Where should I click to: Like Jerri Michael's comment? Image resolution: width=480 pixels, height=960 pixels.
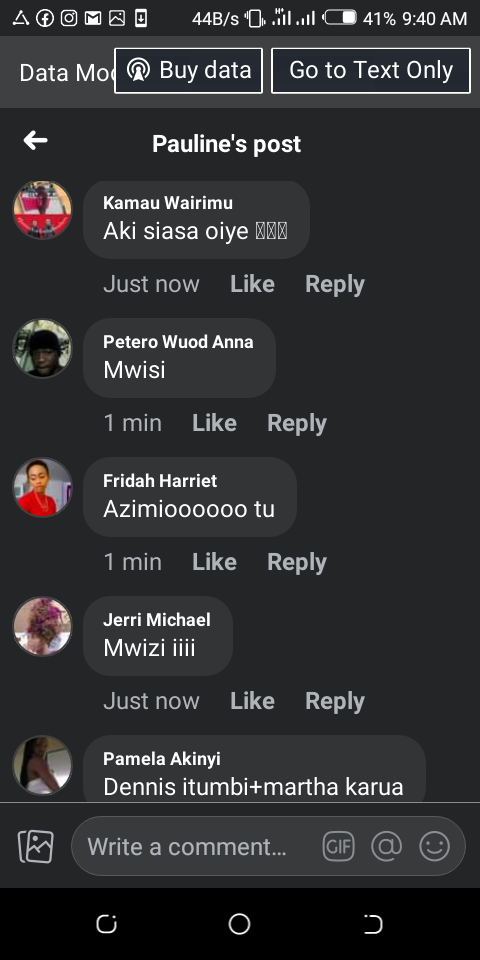tap(252, 701)
